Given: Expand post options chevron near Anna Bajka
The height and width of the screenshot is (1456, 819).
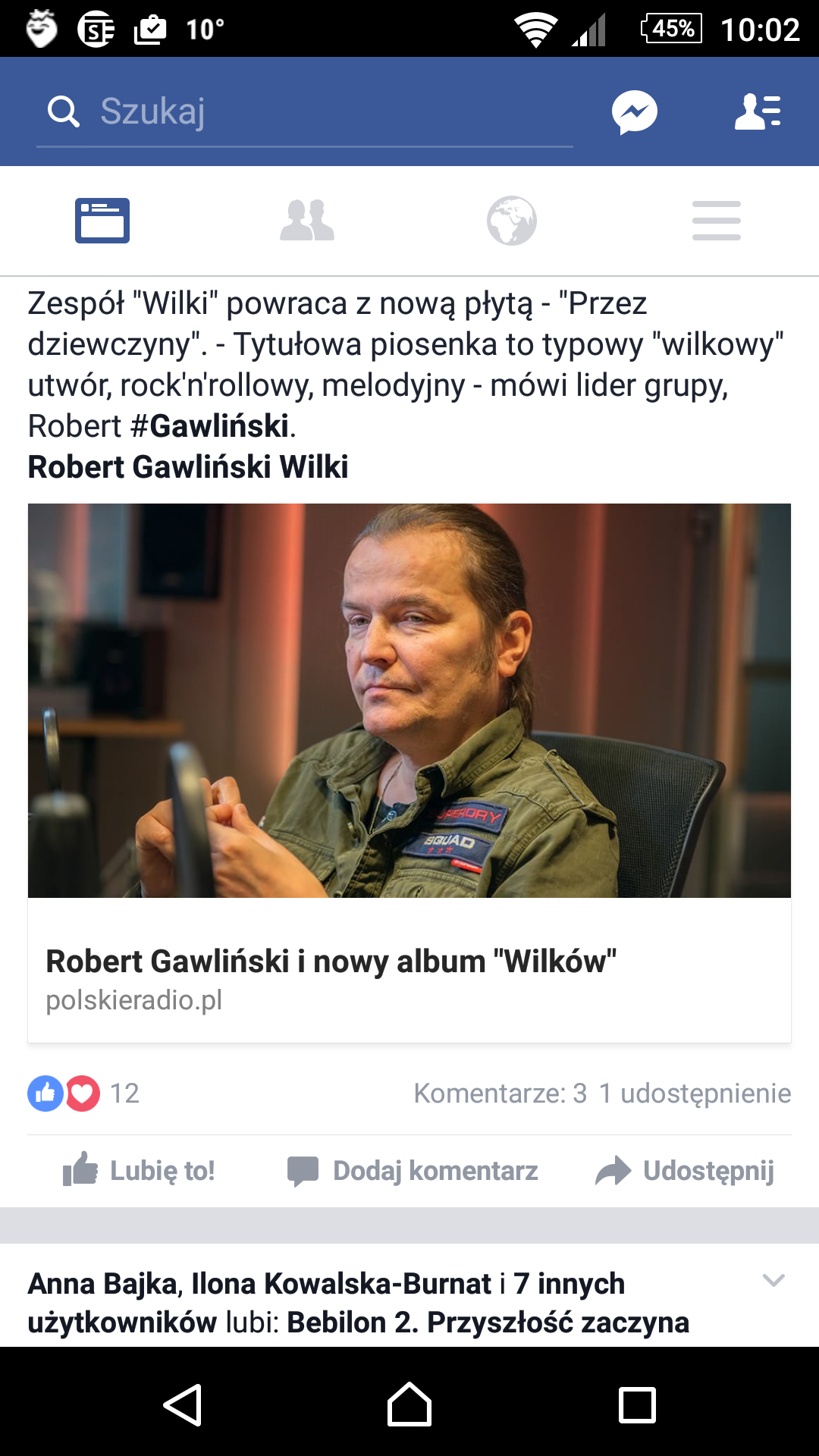Looking at the screenshot, I should click(x=773, y=1281).
